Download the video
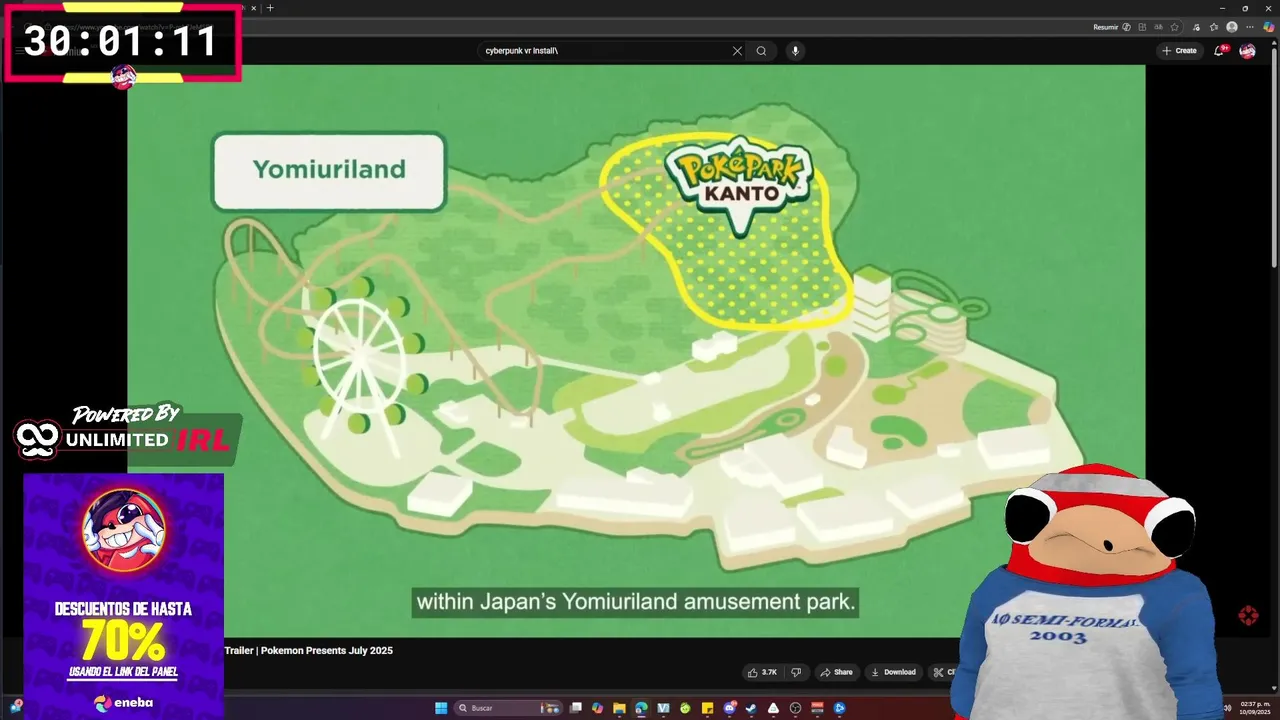 click(894, 672)
